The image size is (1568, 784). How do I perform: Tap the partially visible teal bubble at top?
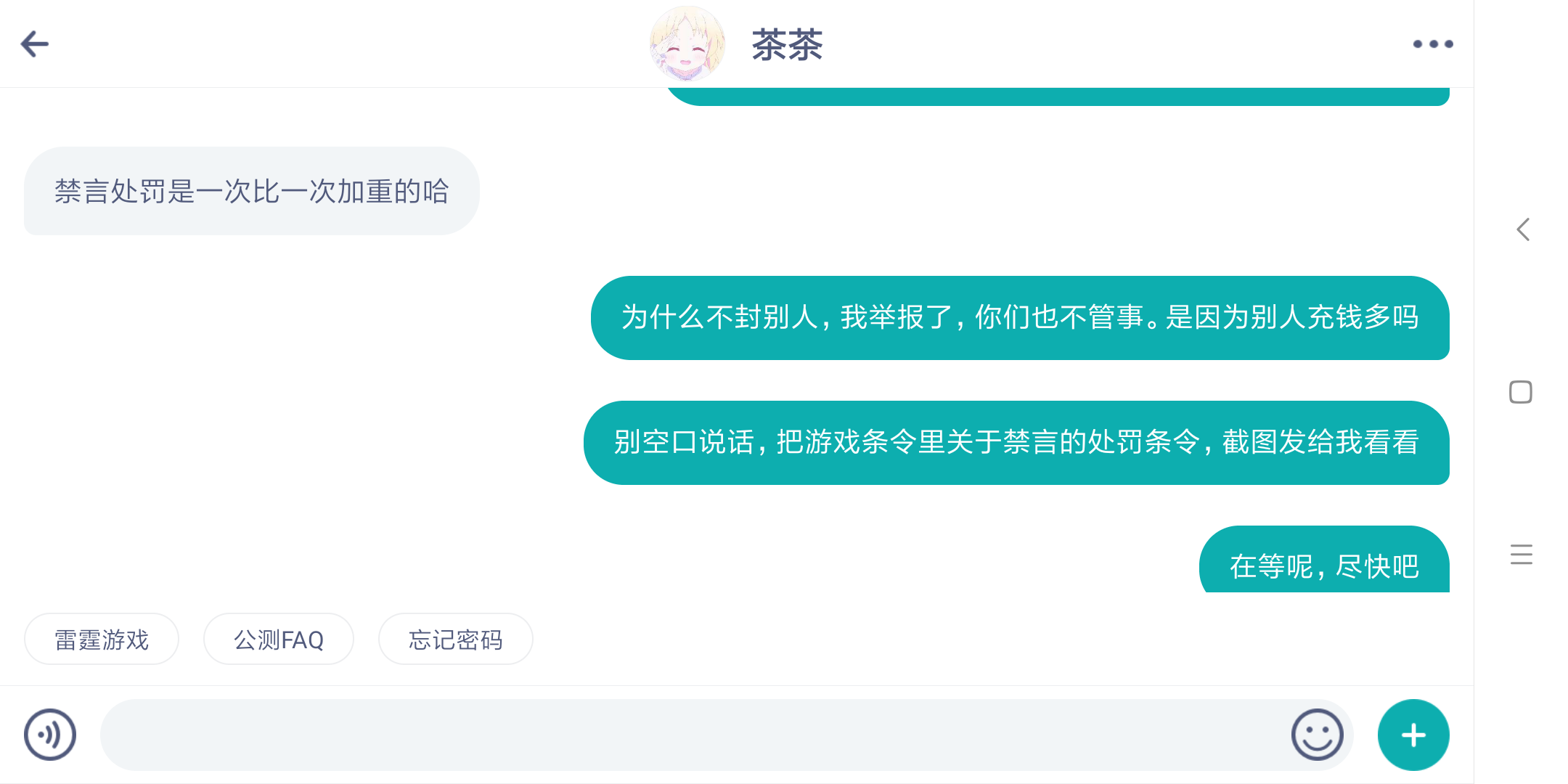(x=1056, y=97)
